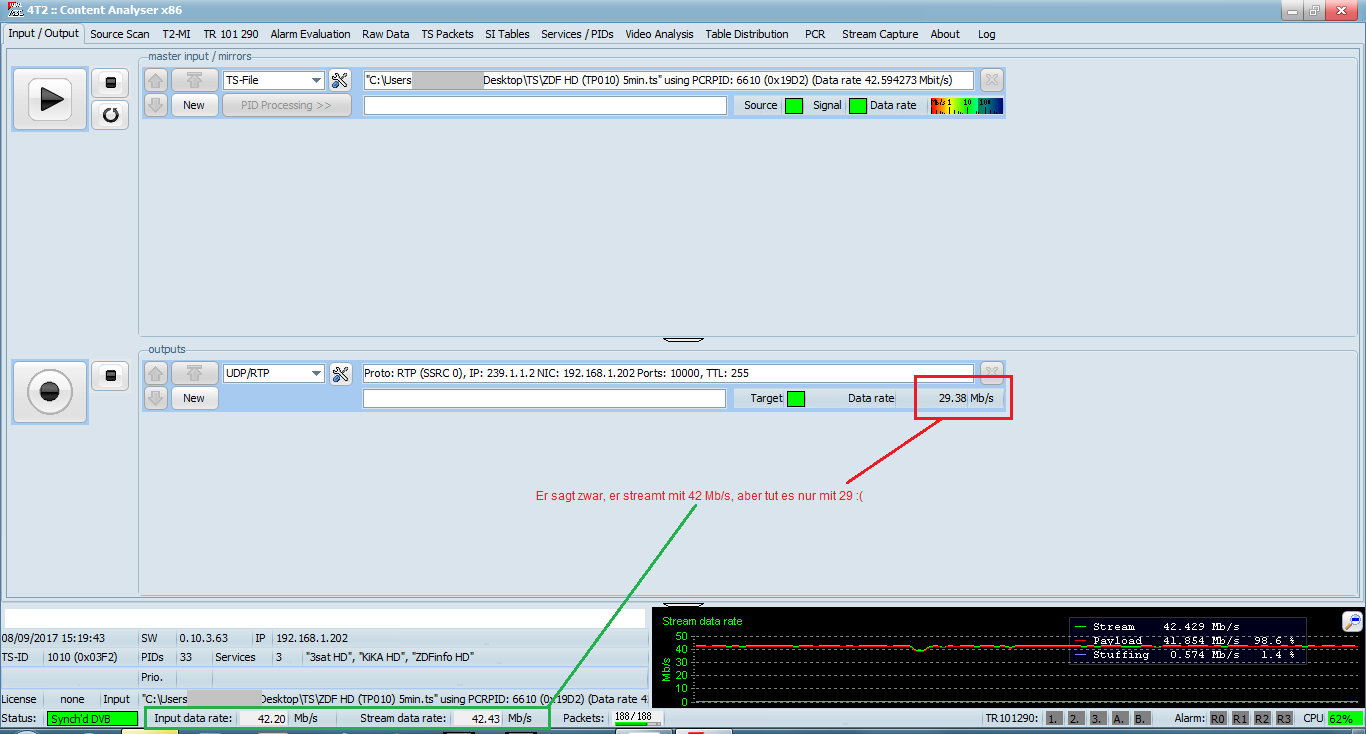This screenshot has width=1366, height=734.
Task: Click the empty text field under output parameters
Action: (543, 399)
